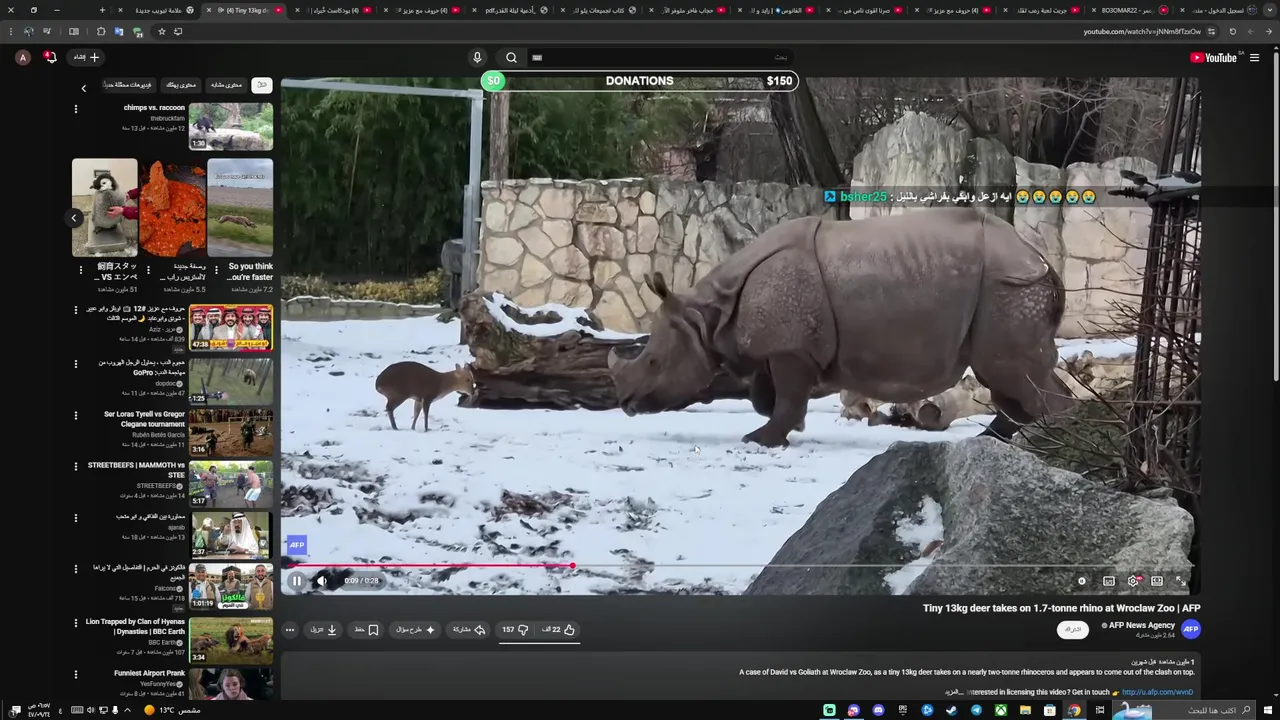Open 'So you think you're faster' Short
Image resolution: width=1280 pixels, height=720 pixels.
(x=240, y=207)
